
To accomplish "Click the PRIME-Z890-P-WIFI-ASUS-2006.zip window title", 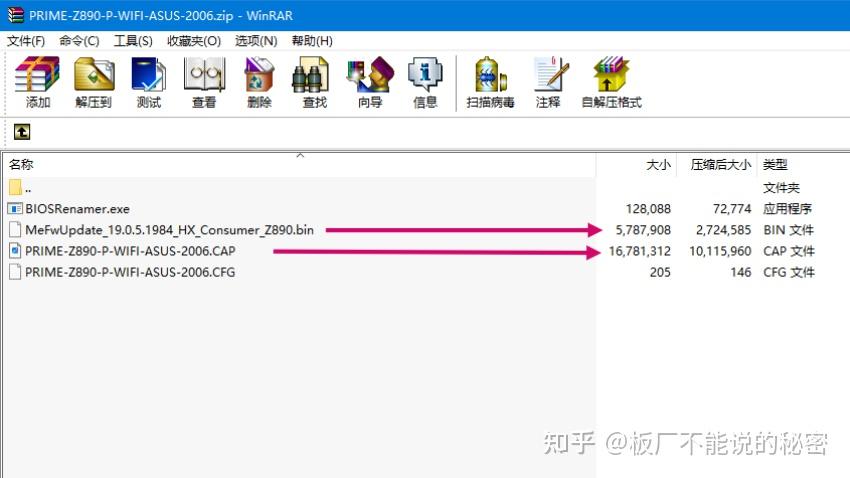I will (160, 15).
